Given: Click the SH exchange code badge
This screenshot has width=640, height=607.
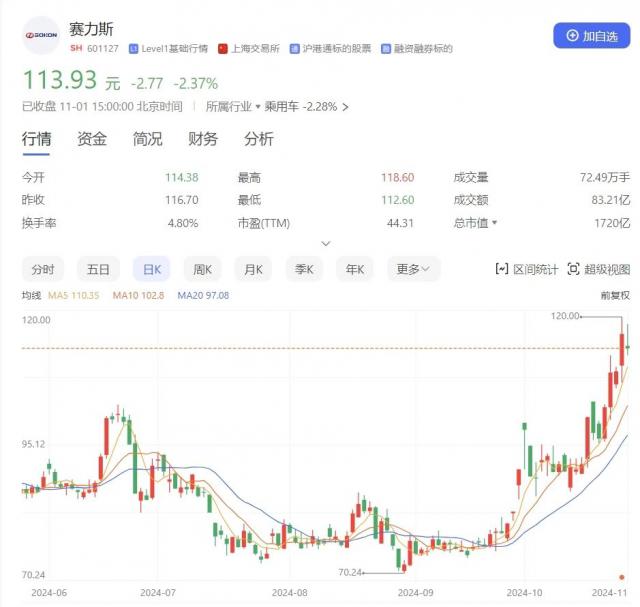Looking at the screenshot, I should click(x=76, y=48).
